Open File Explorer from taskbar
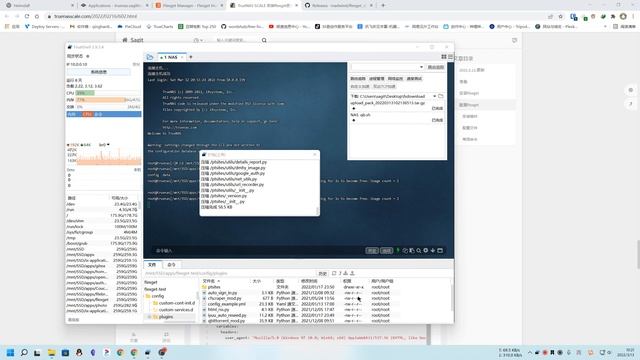This screenshot has width=640, height=360. pos(51,352)
